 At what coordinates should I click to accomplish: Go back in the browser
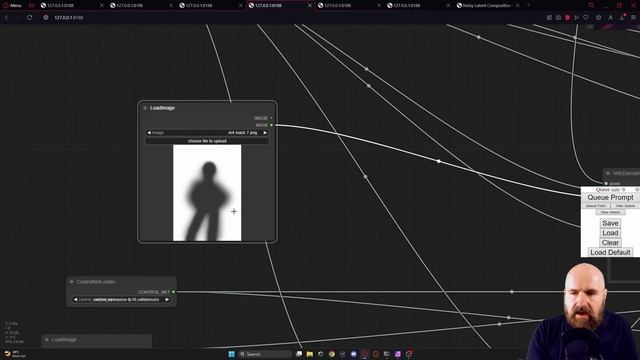(7, 18)
